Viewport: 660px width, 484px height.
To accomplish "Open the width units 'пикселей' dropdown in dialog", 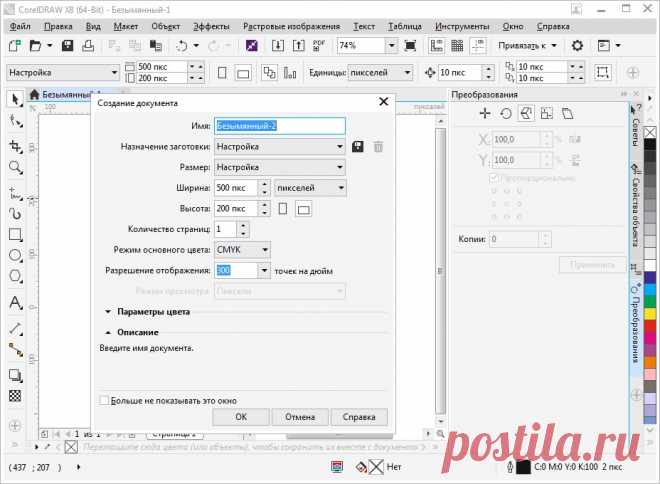I will click(310, 188).
